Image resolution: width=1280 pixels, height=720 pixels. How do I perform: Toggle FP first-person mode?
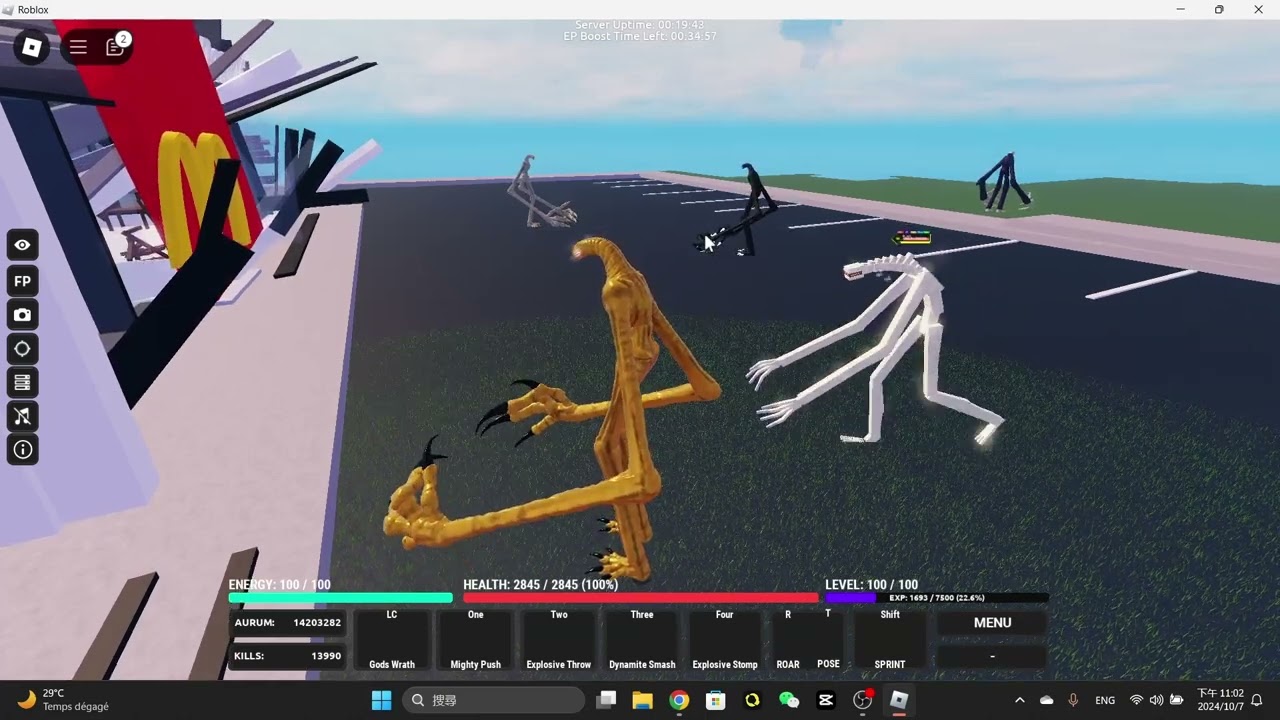click(23, 281)
